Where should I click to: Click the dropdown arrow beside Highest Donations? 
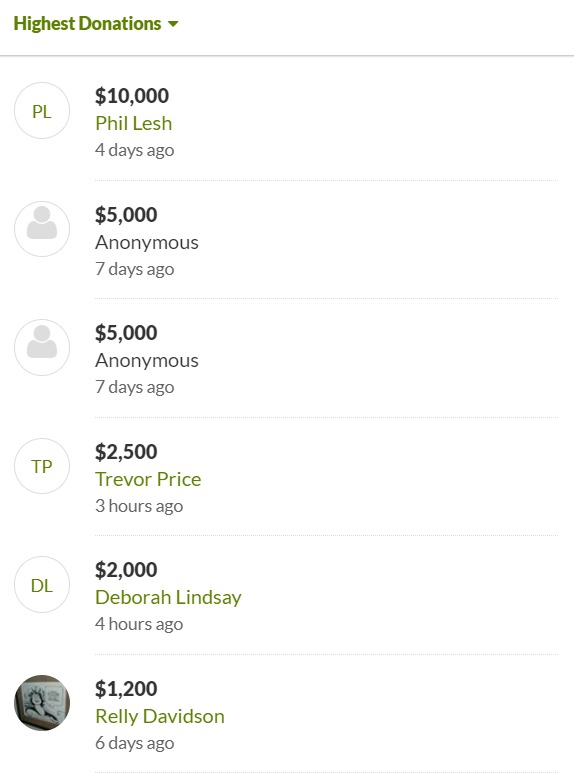(x=173, y=24)
